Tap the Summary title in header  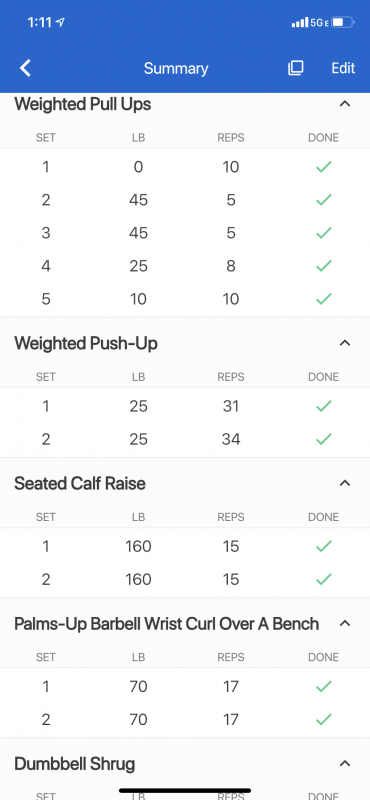pyautogui.click(x=176, y=68)
